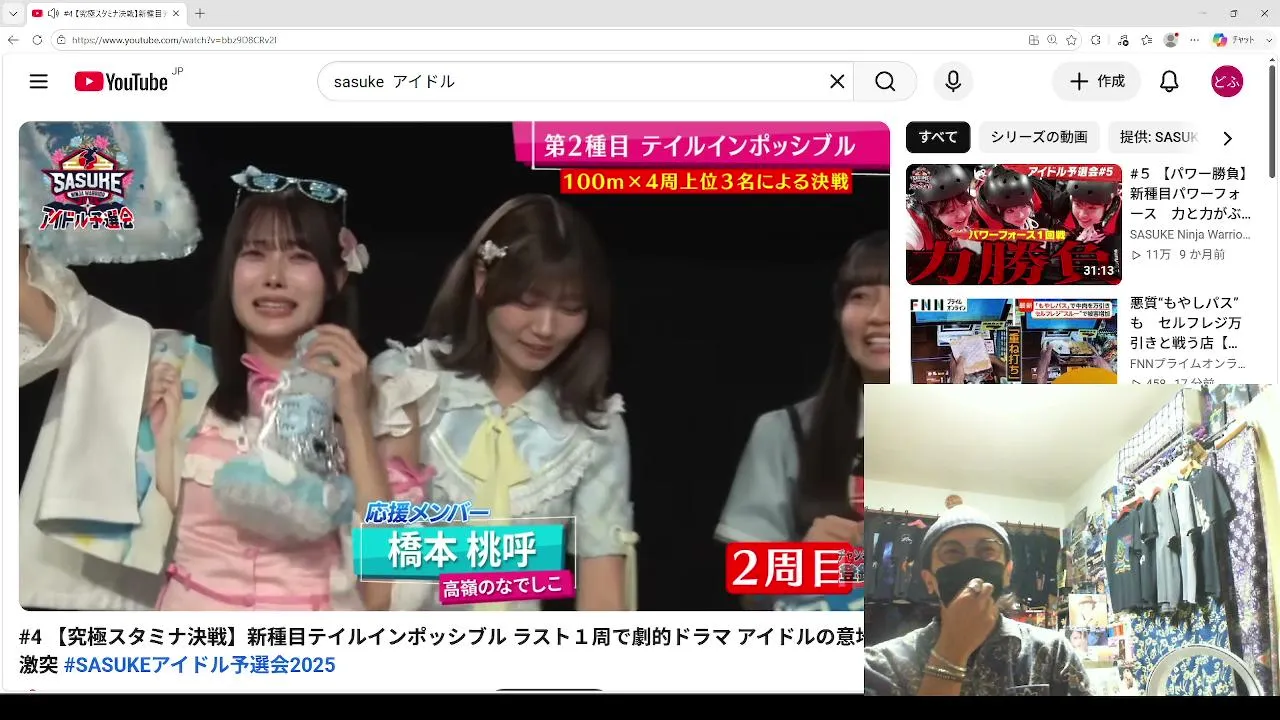Screen dimensions: 1280x720
Task: Go back in browser history
Action: [x=13, y=40]
